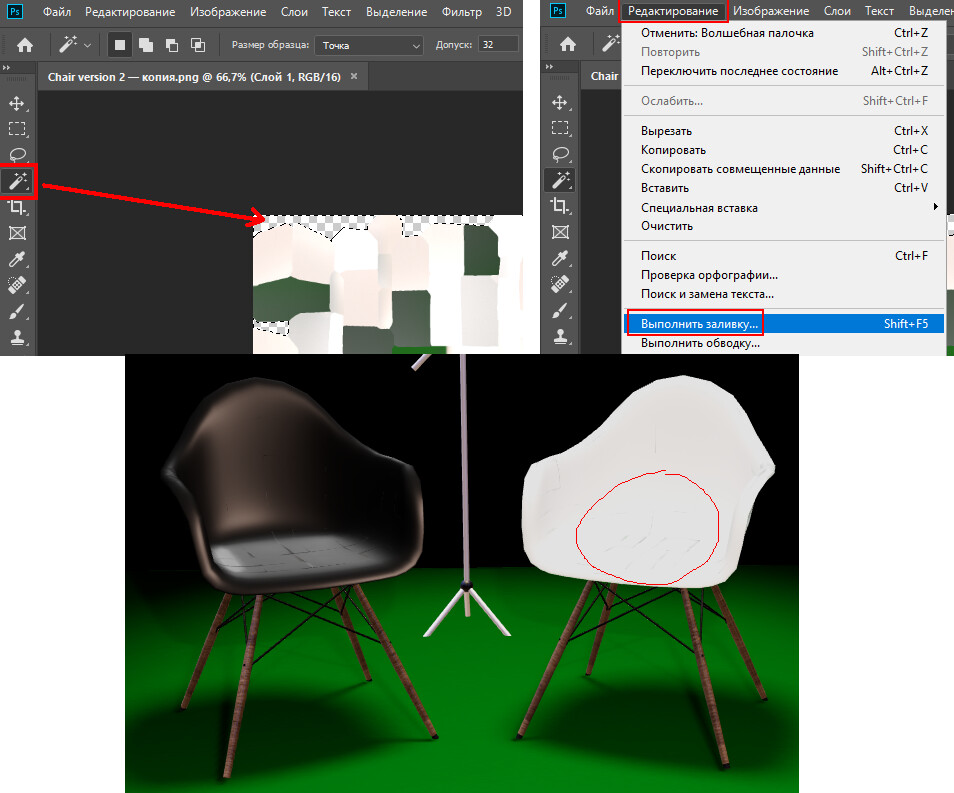
Task: Choose Вырезать from the edit menu
Action: click(x=784, y=131)
